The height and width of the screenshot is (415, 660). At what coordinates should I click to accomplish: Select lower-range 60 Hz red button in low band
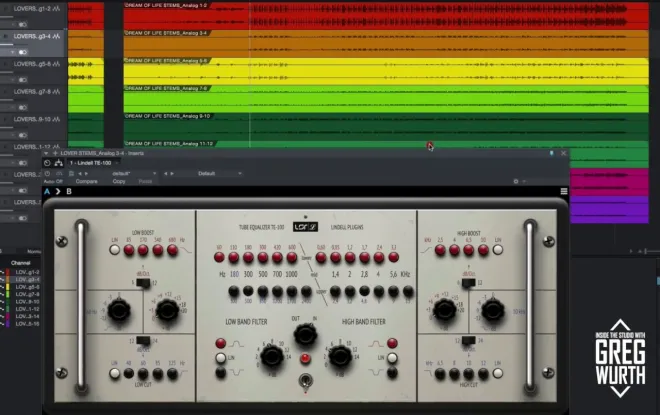click(219, 257)
